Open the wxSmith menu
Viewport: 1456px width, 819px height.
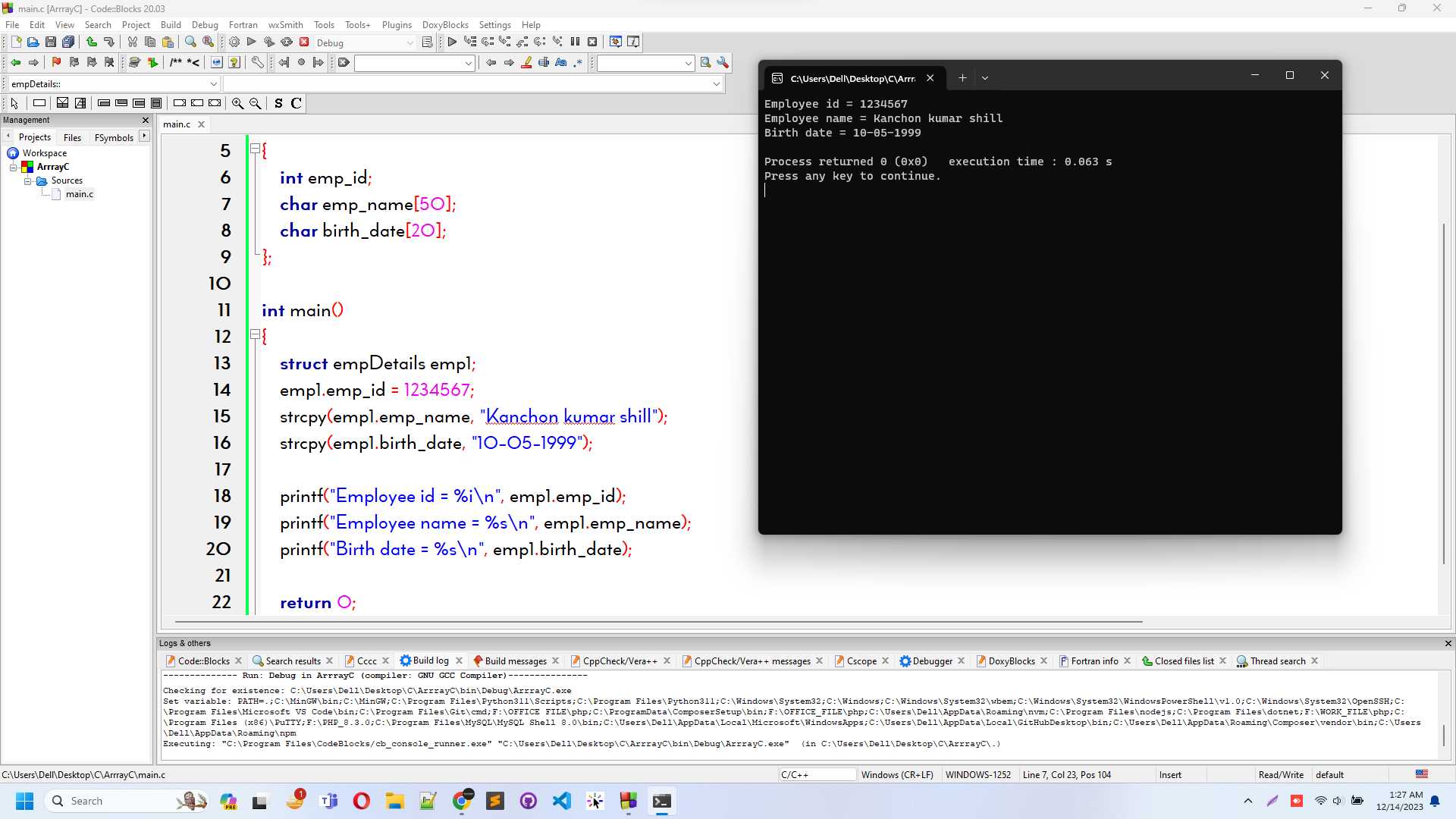[x=285, y=25]
